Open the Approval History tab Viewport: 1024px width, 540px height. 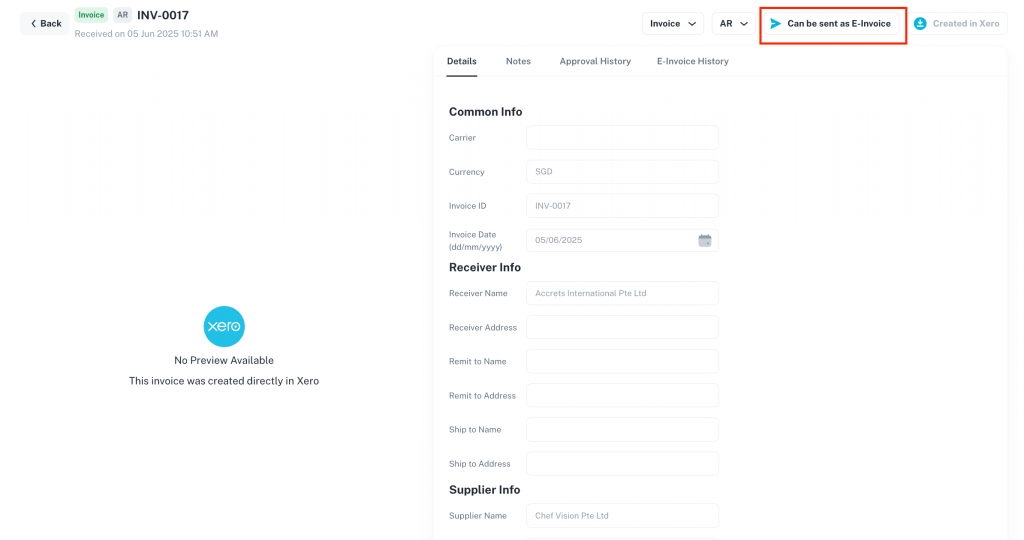595,61
